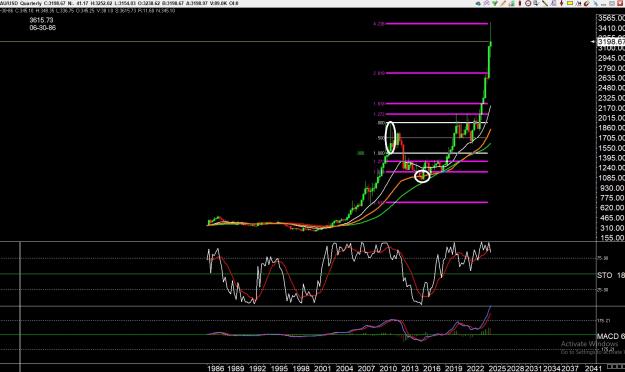Click the red candlestick toolbar icon

click(x=520, y=3)
